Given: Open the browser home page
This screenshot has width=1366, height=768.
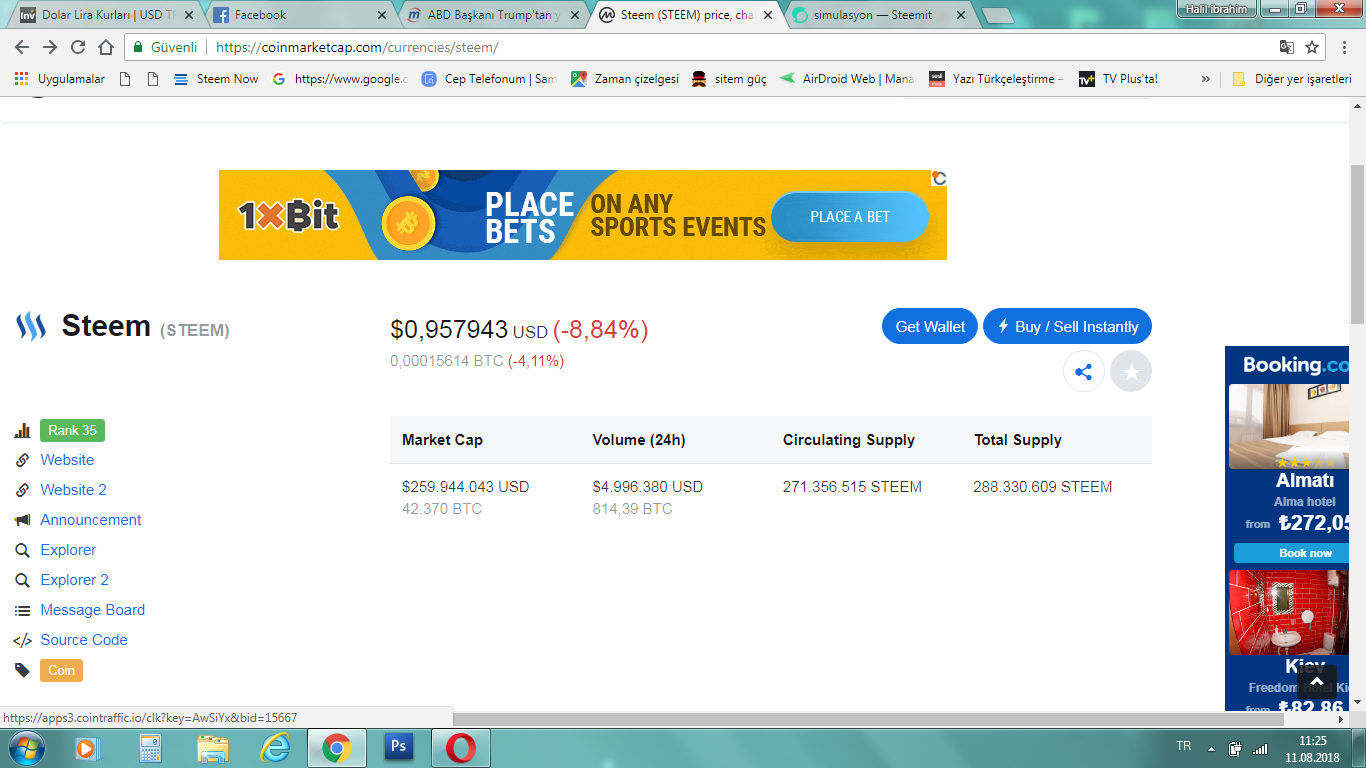Looking at the screenshot, I should pyautogui.click(x=106, y=47).
